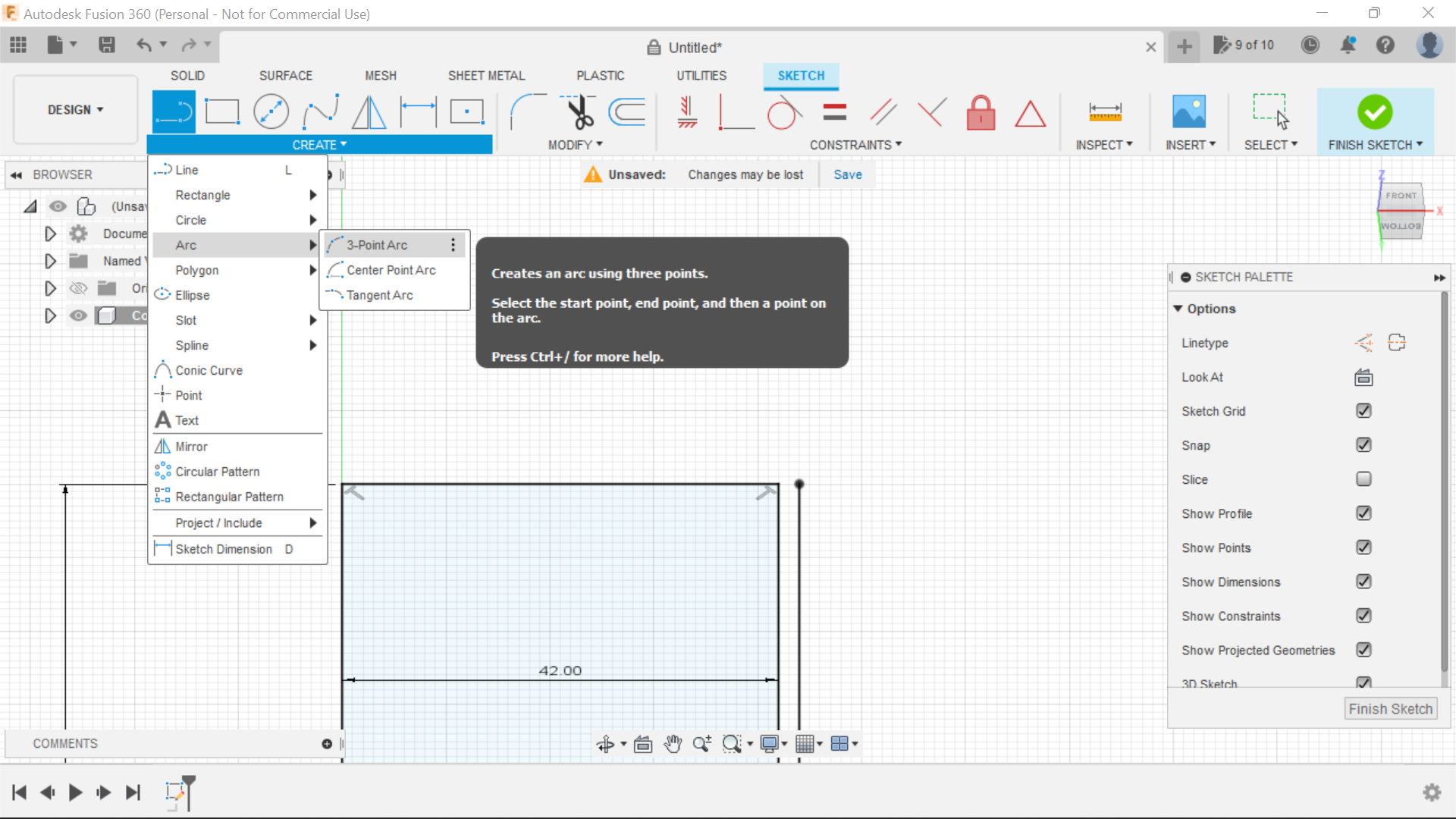Viewport: 1456px width, 819px height.
Task: Toggle the Snap checkbox
Action: [1363, 445]
